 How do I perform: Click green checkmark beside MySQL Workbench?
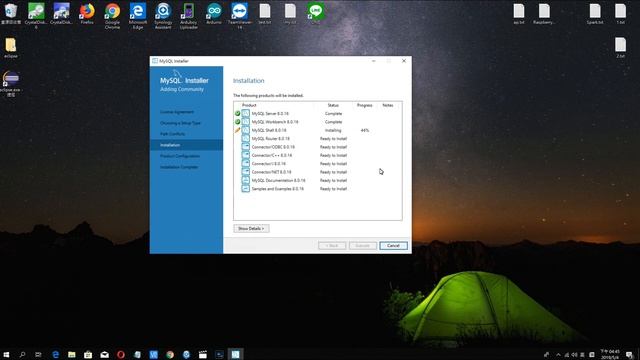point(238,122)
